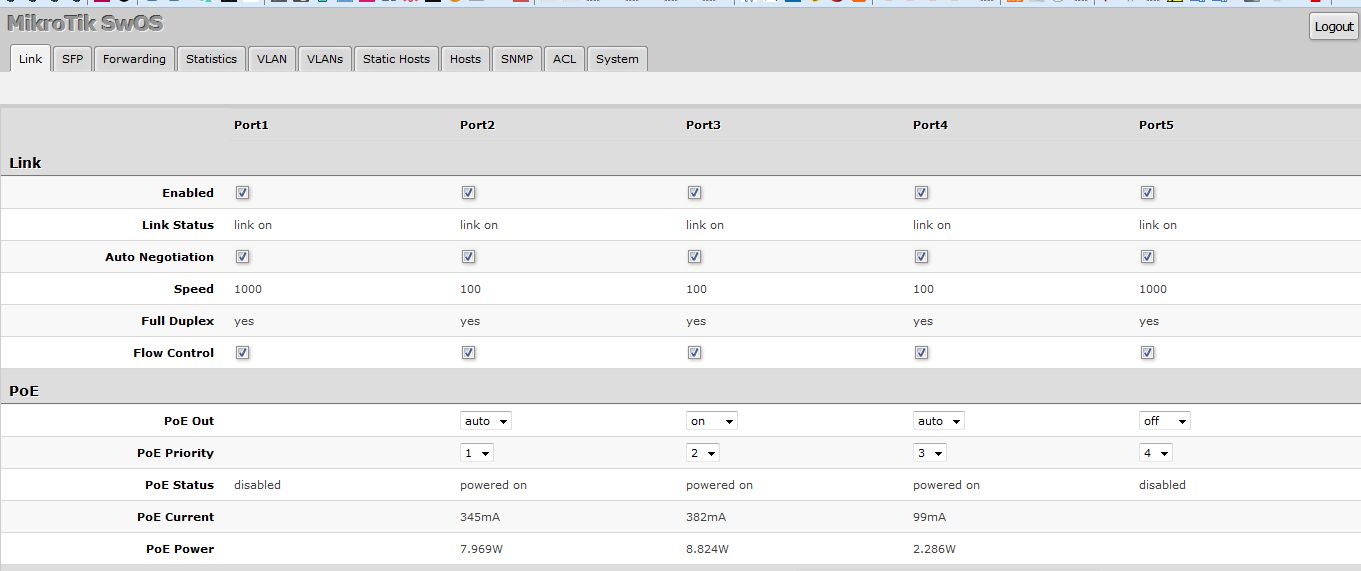Click Port2 speed value 100
This screenshot has width=1361, height=571.
click(x=470, y=289)
